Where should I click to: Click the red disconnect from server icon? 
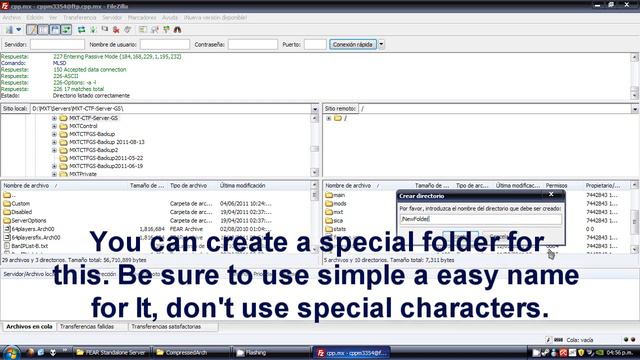click(x=116, y=29)
